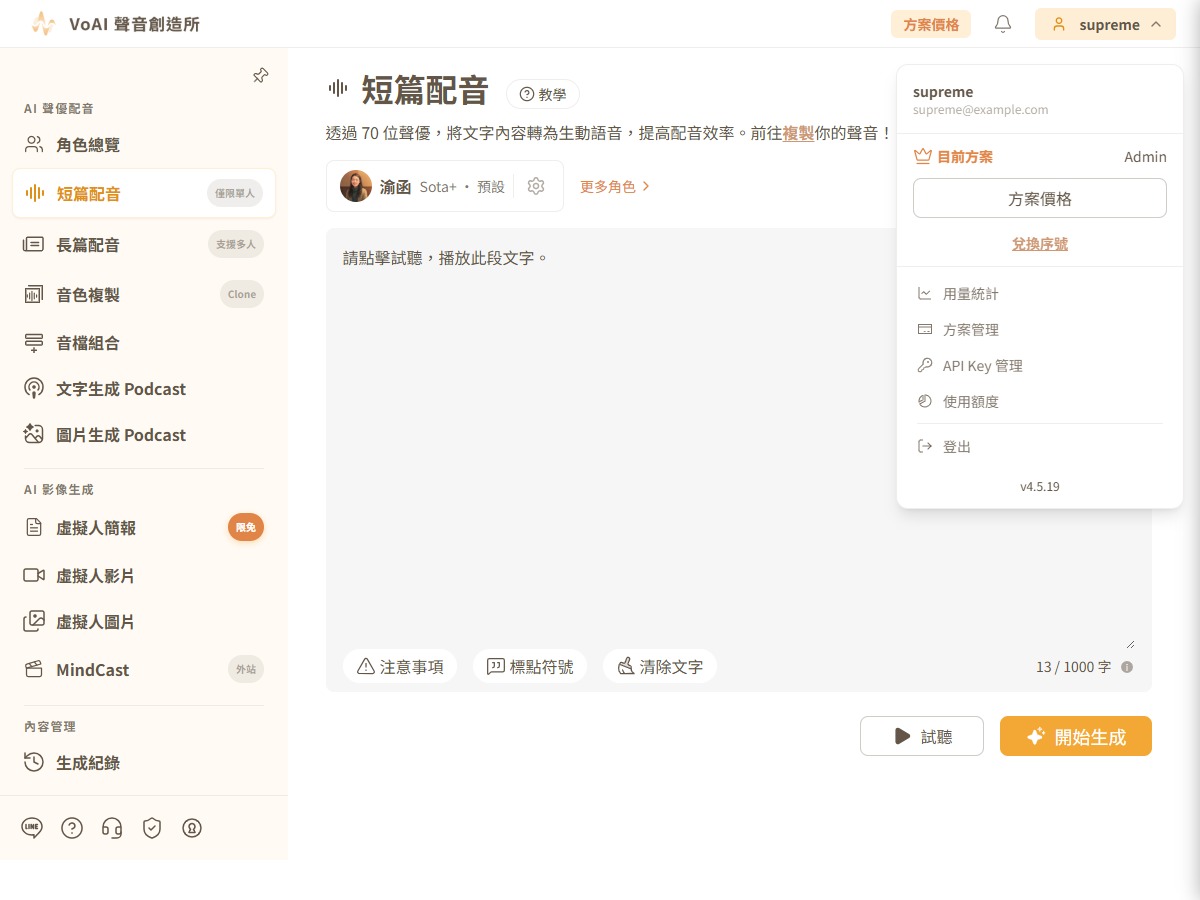
Task: Clear text with 清除文字 button
Action: coord(660,666)
